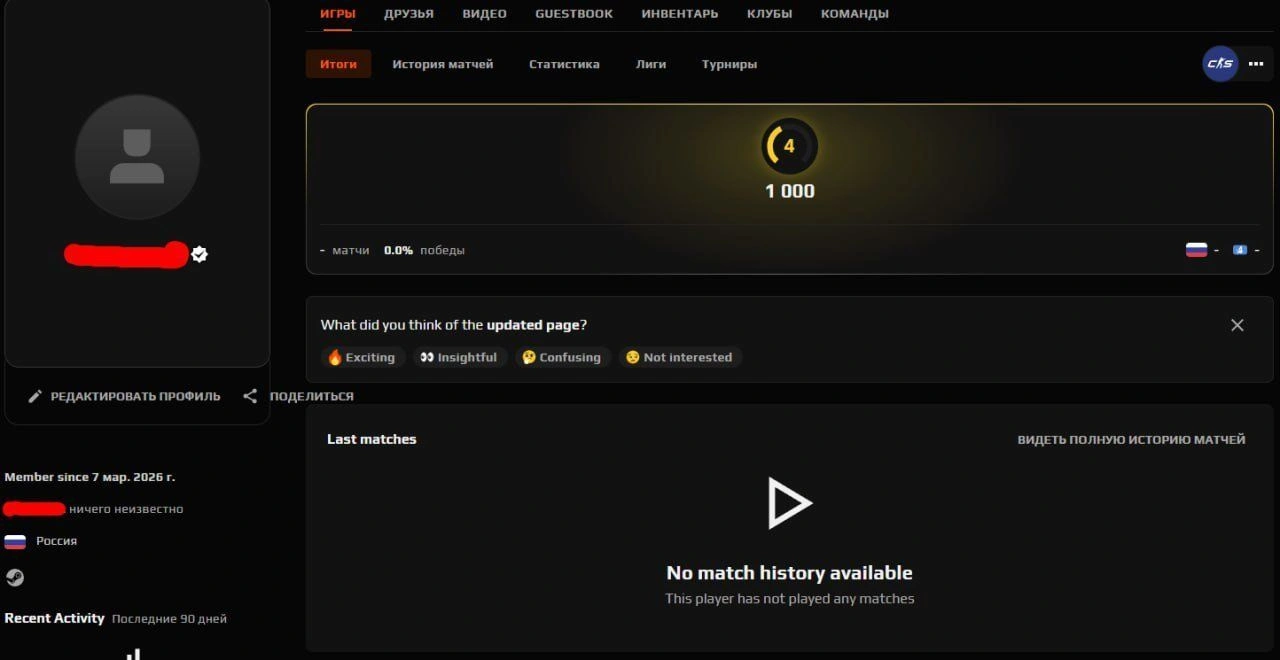Click the verified checkmark badge
Image resolution: width=1280 pixels, height=660 pixels.
tap(200, 254)
